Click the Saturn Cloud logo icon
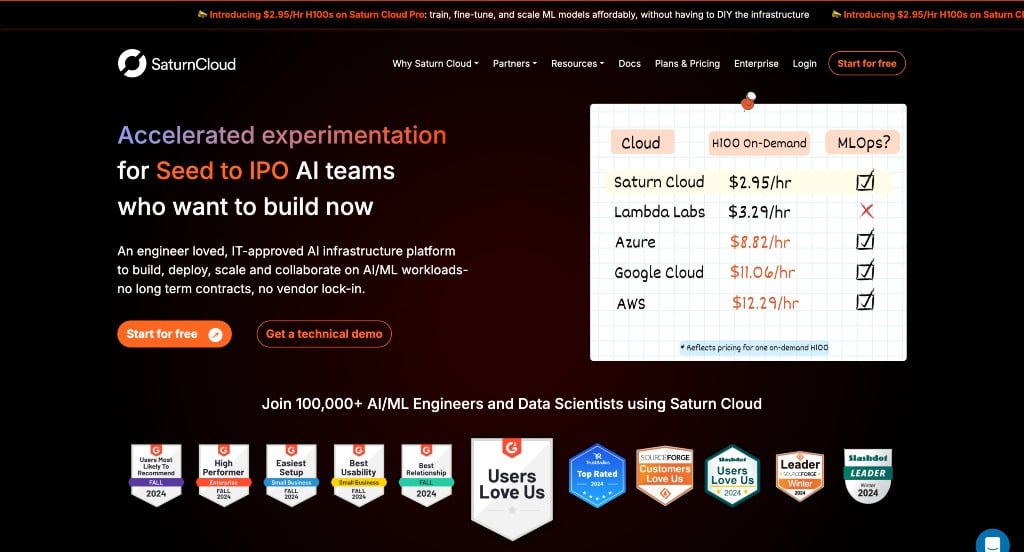Image resolution: width=1024 pixels, height=552 pixels. pyautogui.click(x=132, y=63)
